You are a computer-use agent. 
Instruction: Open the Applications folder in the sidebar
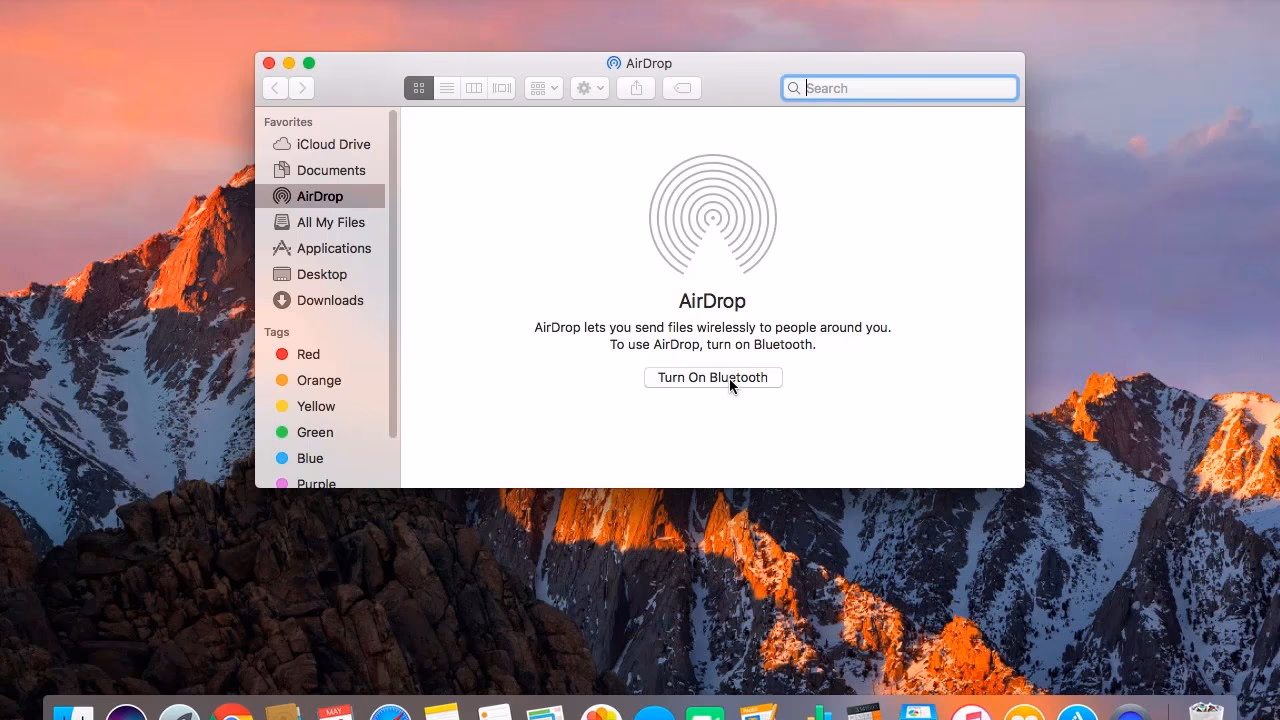(333, 248)
